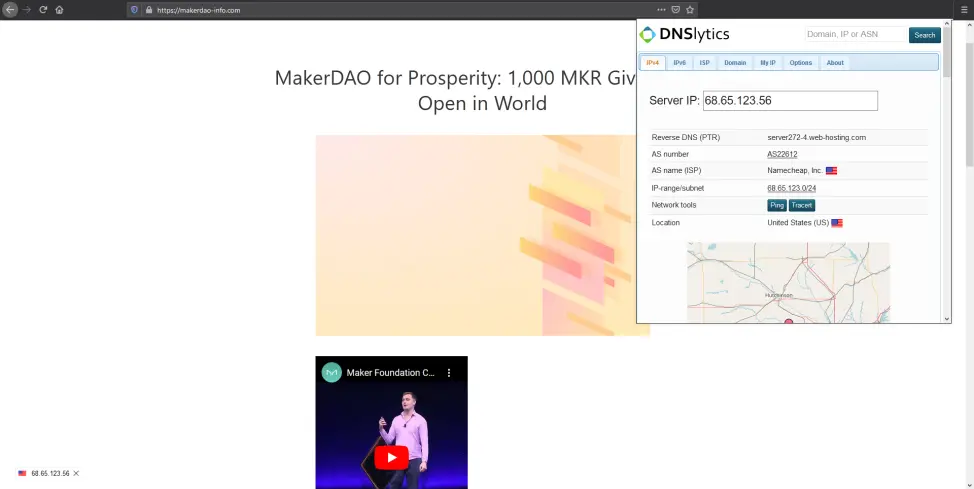The height and width of the screenshot is (489, 974).
Task: Save page to Pocket icon
Action: (x=676, y=10)
